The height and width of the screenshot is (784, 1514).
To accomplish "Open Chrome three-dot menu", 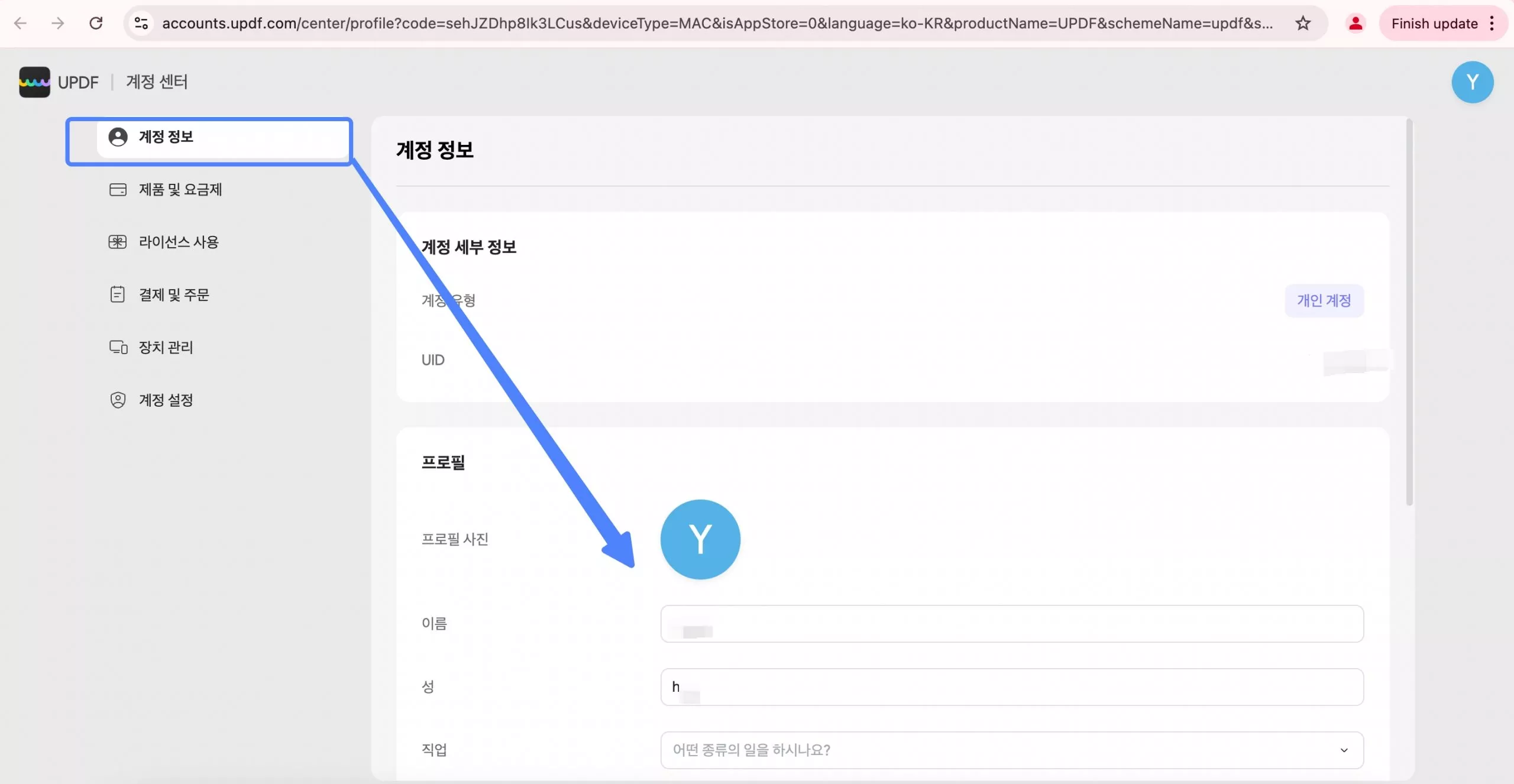I will (x=1492, y=24).
